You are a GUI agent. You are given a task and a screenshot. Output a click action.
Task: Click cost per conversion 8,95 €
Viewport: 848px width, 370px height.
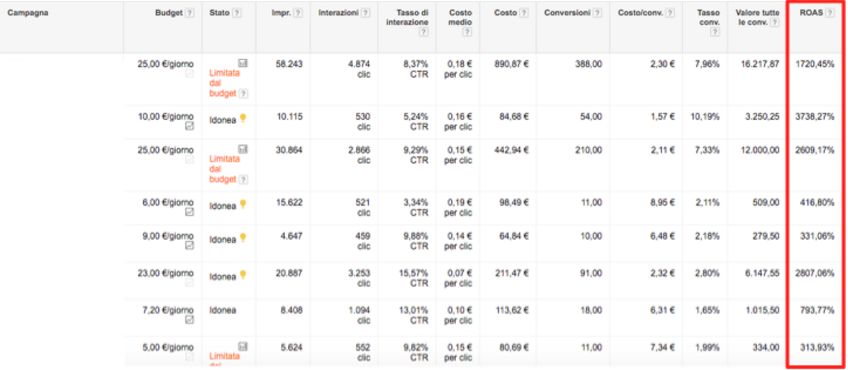pyautogui.click(x=661, y=202)
